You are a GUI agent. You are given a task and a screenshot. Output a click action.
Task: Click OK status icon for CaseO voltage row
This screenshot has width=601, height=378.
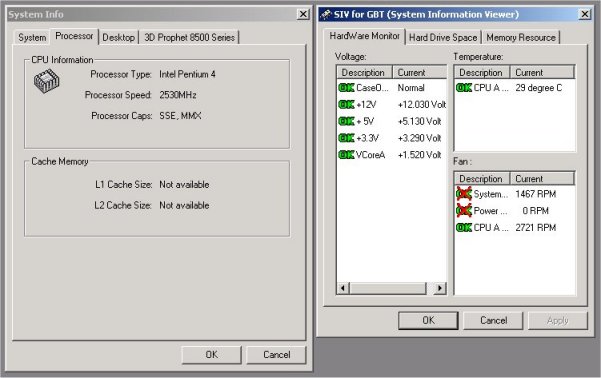click(346, 88)
